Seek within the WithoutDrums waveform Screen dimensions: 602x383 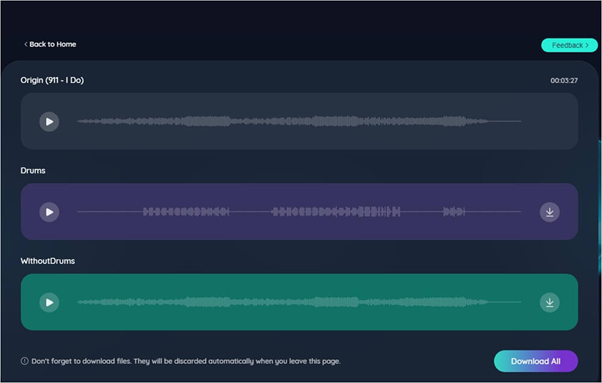coord(299,302)
